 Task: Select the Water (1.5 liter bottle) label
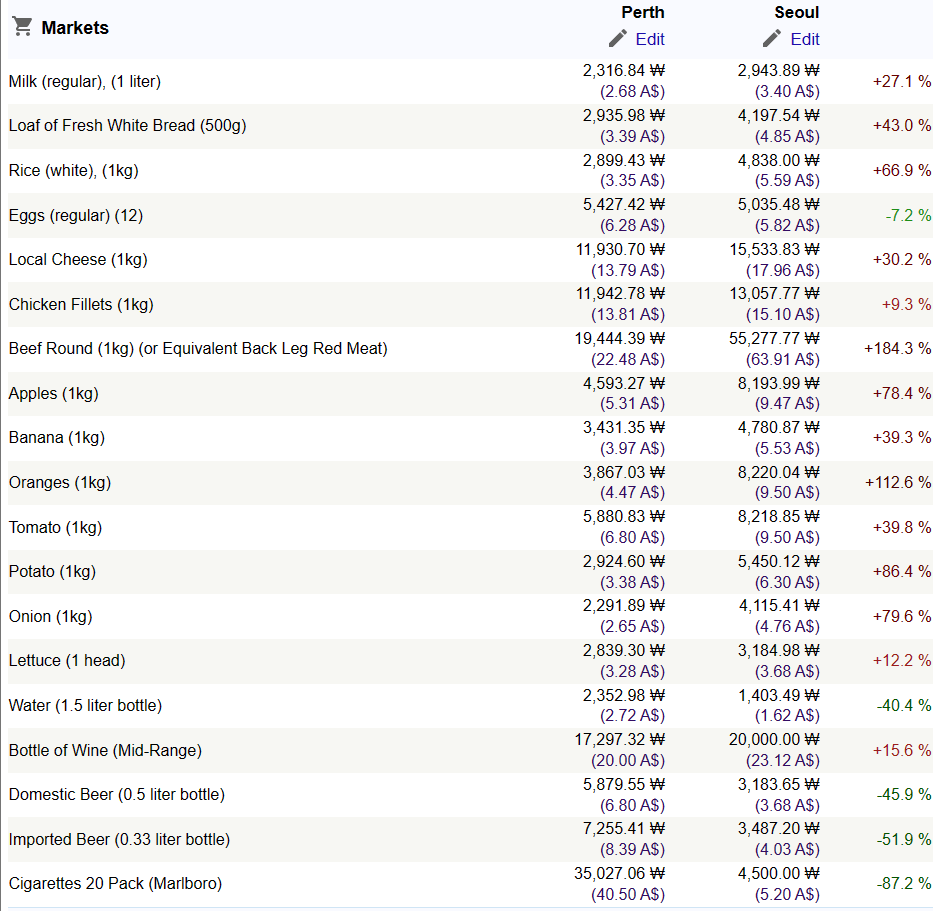pyautogui.click(x=86, y=706)
